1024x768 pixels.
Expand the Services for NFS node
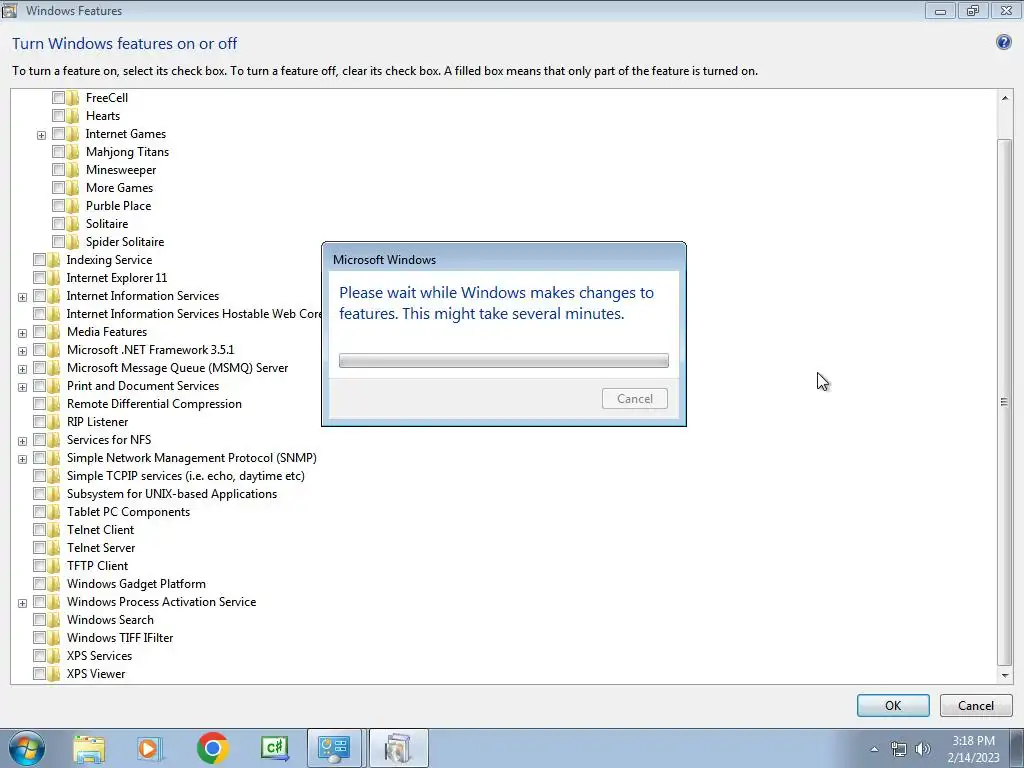point(22,441)
